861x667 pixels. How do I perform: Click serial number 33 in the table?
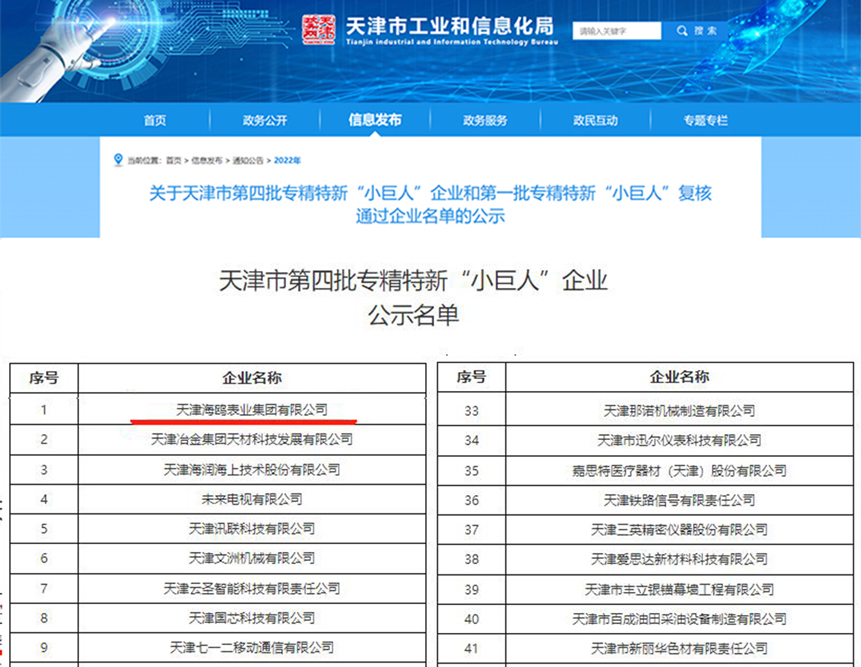tap(472, 411)
